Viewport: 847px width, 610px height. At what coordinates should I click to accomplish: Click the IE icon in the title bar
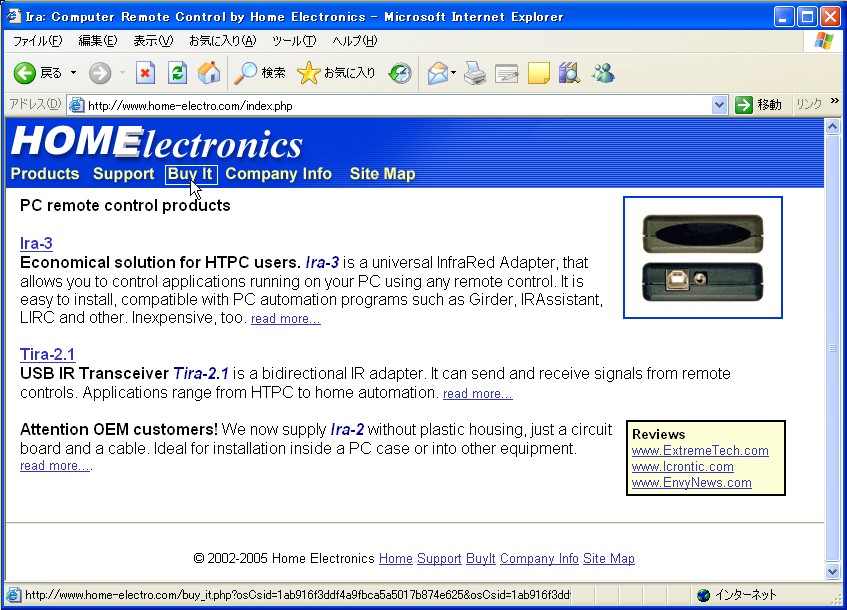click(x=13, y=16)
